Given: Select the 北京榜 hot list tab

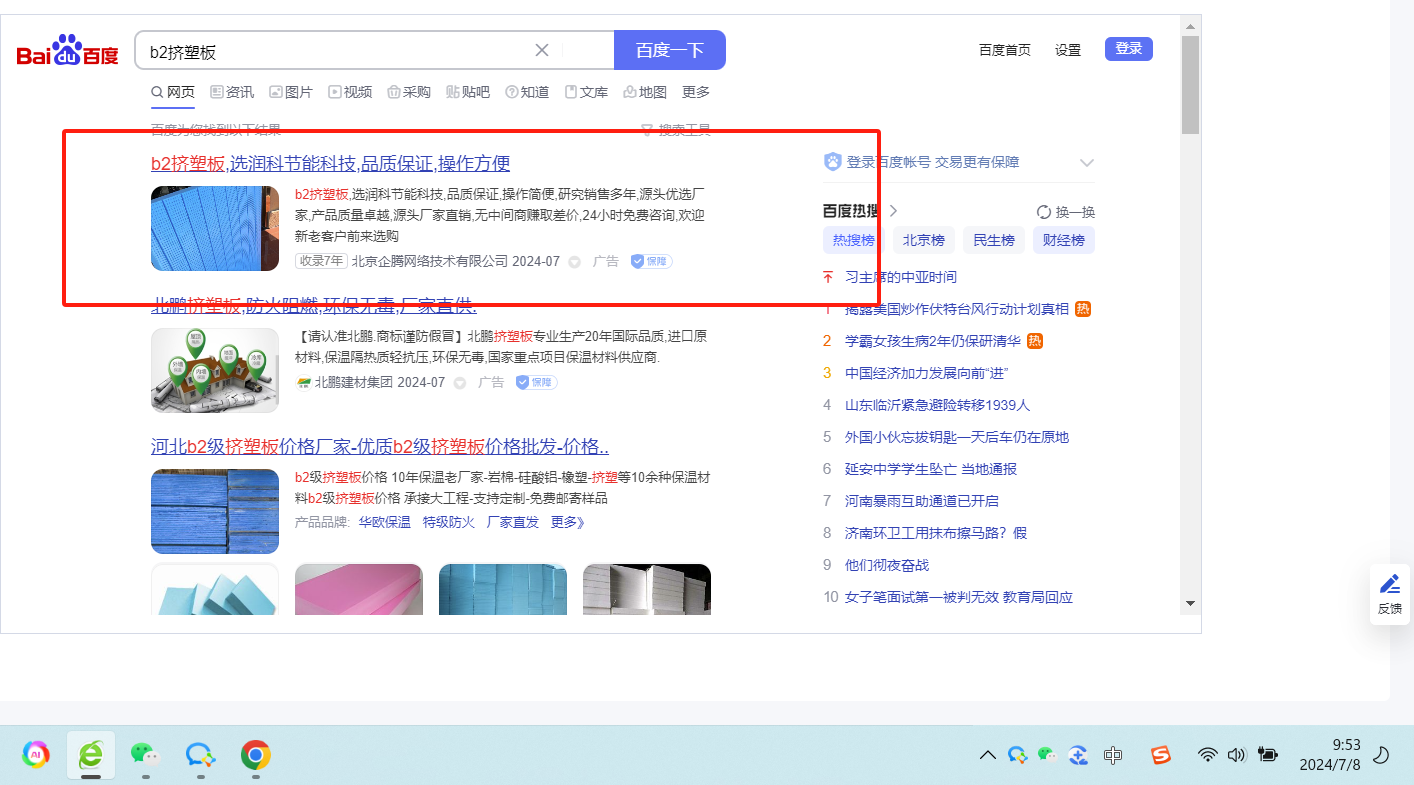Looking at the screenshot, I should [x=923, y=240].
